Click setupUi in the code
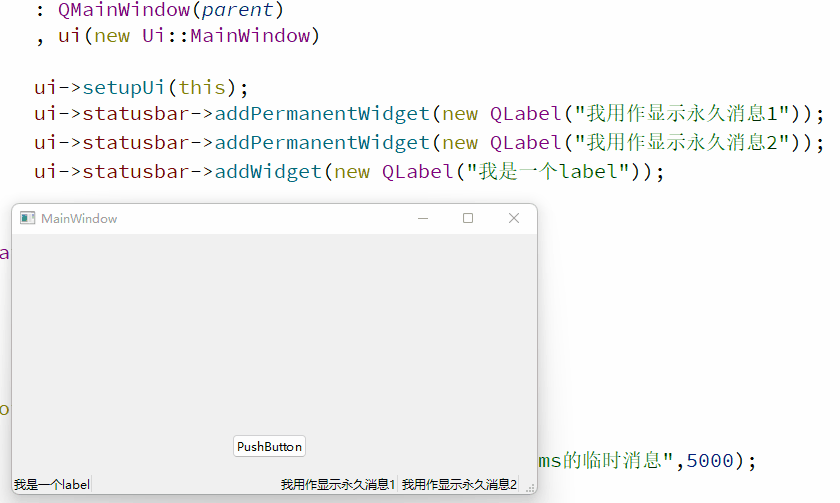Viewport: 840px width, 503px height. pyautogui.click(x=123, y=87)
